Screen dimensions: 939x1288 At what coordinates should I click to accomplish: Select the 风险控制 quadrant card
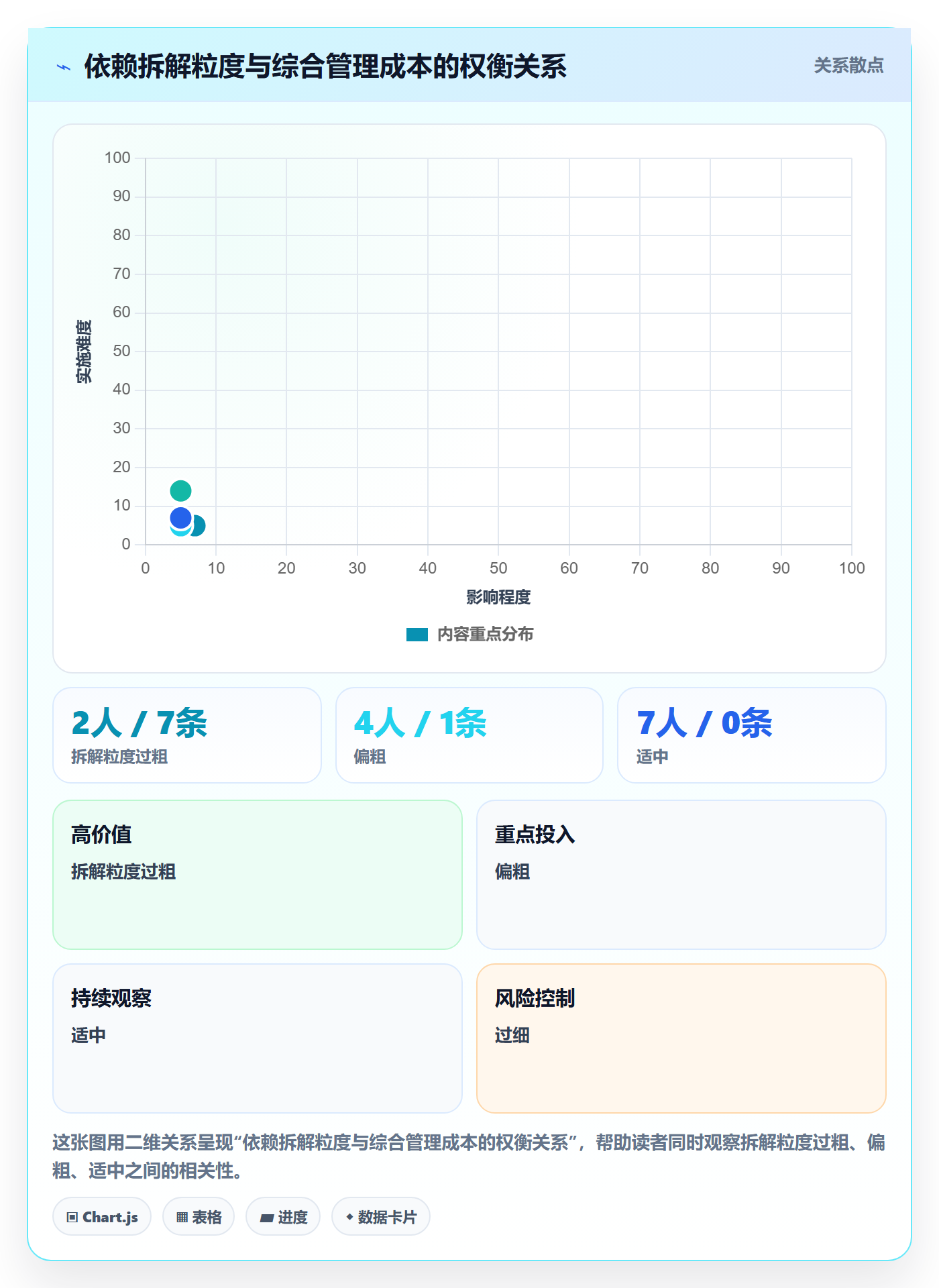681,1038
